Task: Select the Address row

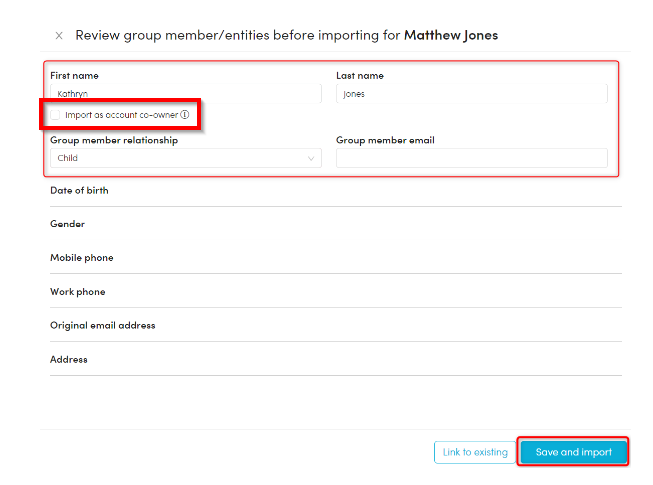Action: click(x=335, y=359)
